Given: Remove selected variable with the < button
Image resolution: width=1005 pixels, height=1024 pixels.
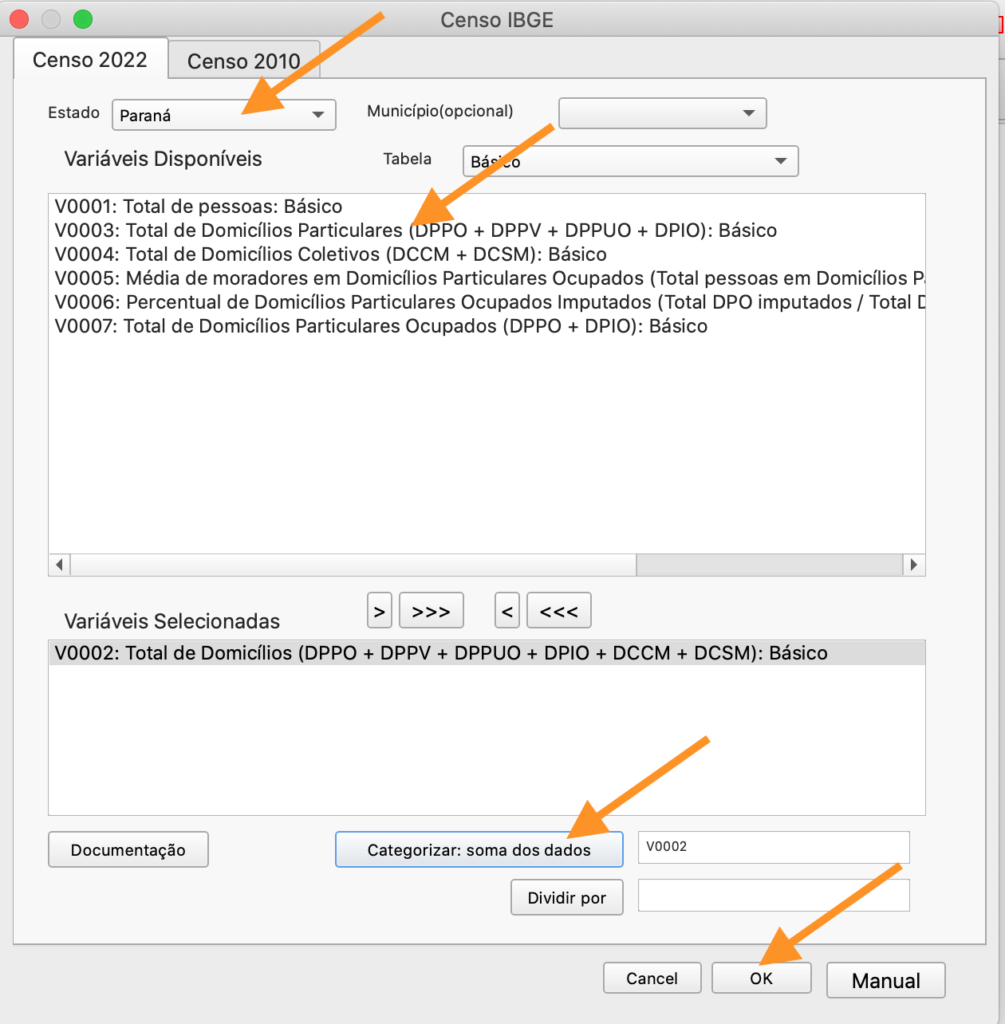Looking at the screenshot, I should (507, 611).
